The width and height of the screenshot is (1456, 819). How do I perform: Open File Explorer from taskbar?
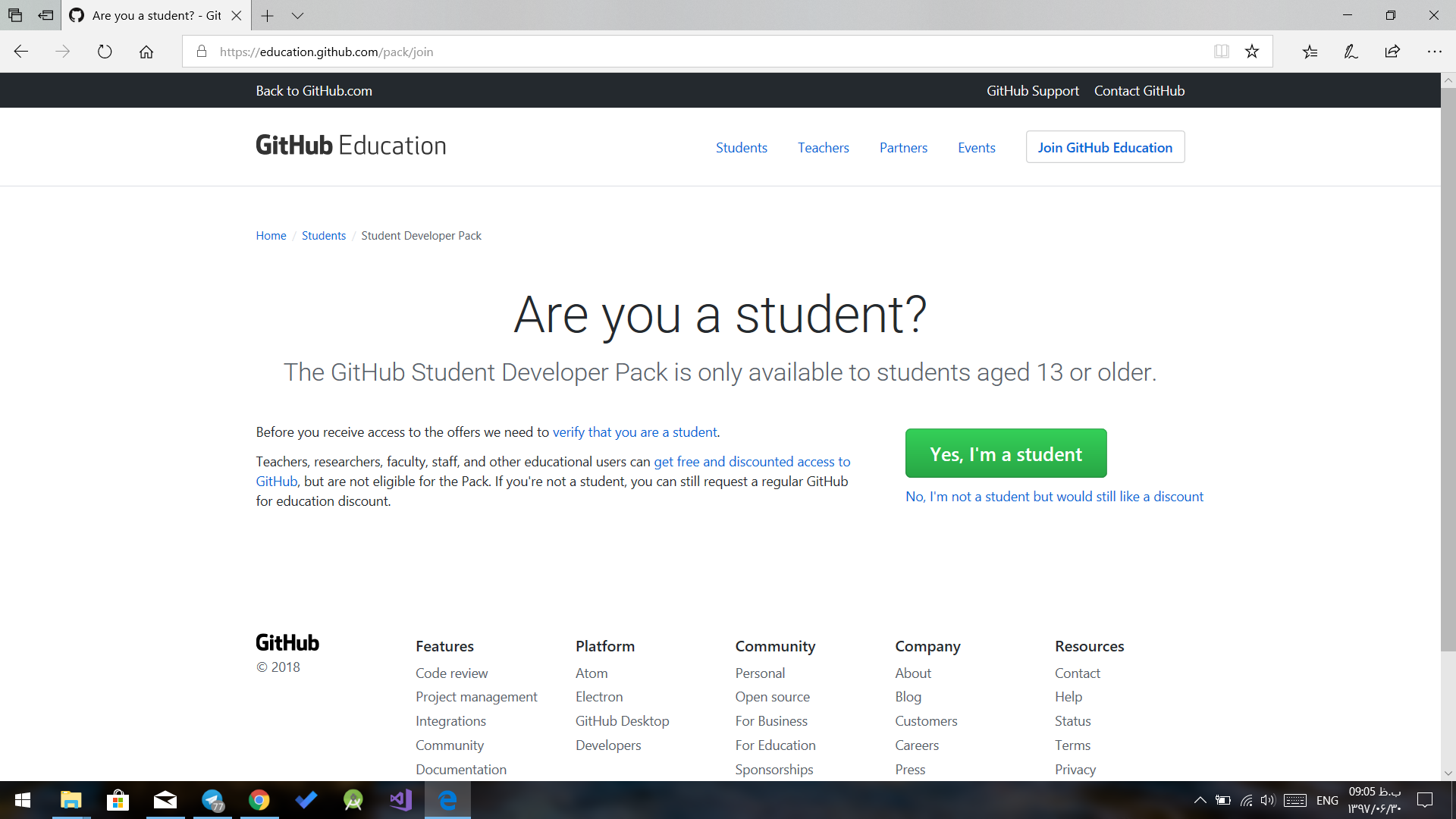(x=71, y=800)
